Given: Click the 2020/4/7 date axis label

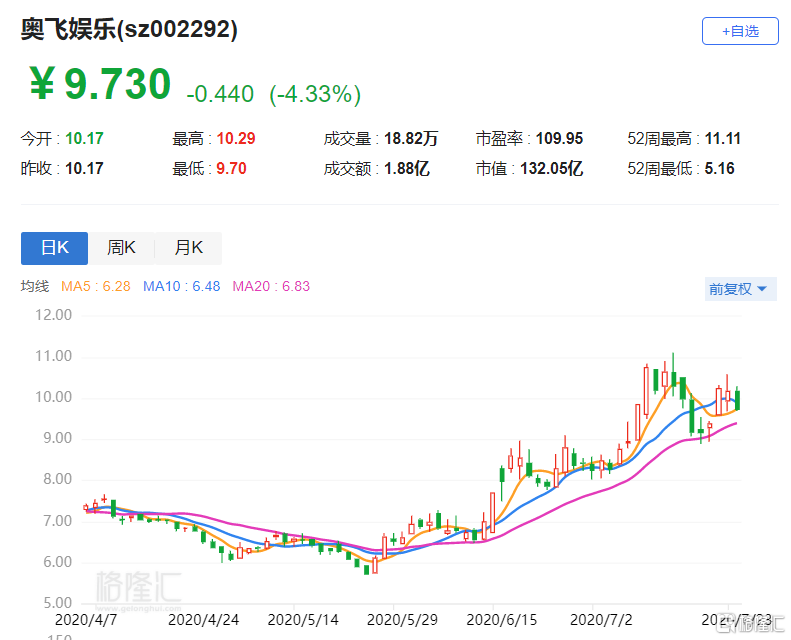Looking at the screenshot, I should pyautogui.click(x=86, y=620).
